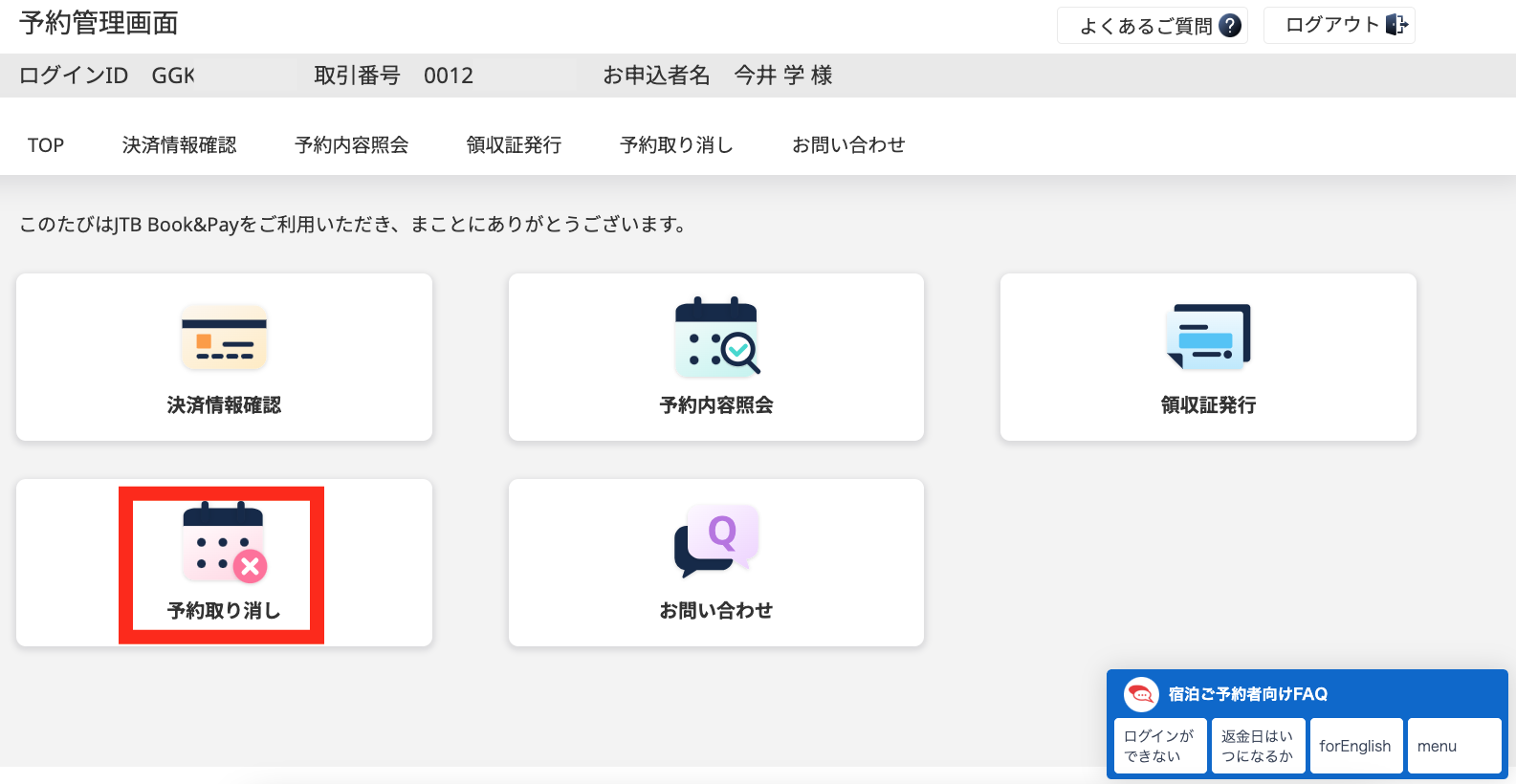Click the ログインができない FAQ chip
The height and width of the screenshot is (784, 1516).
1160,746
